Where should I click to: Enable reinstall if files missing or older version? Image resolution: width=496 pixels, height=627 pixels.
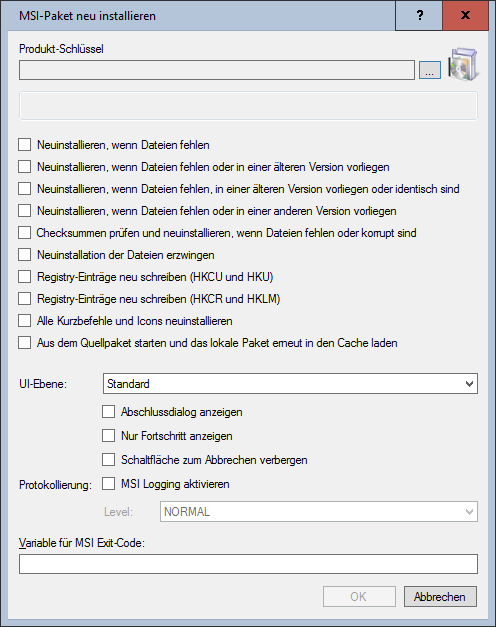pyautogui.click(x=24, y=166)
